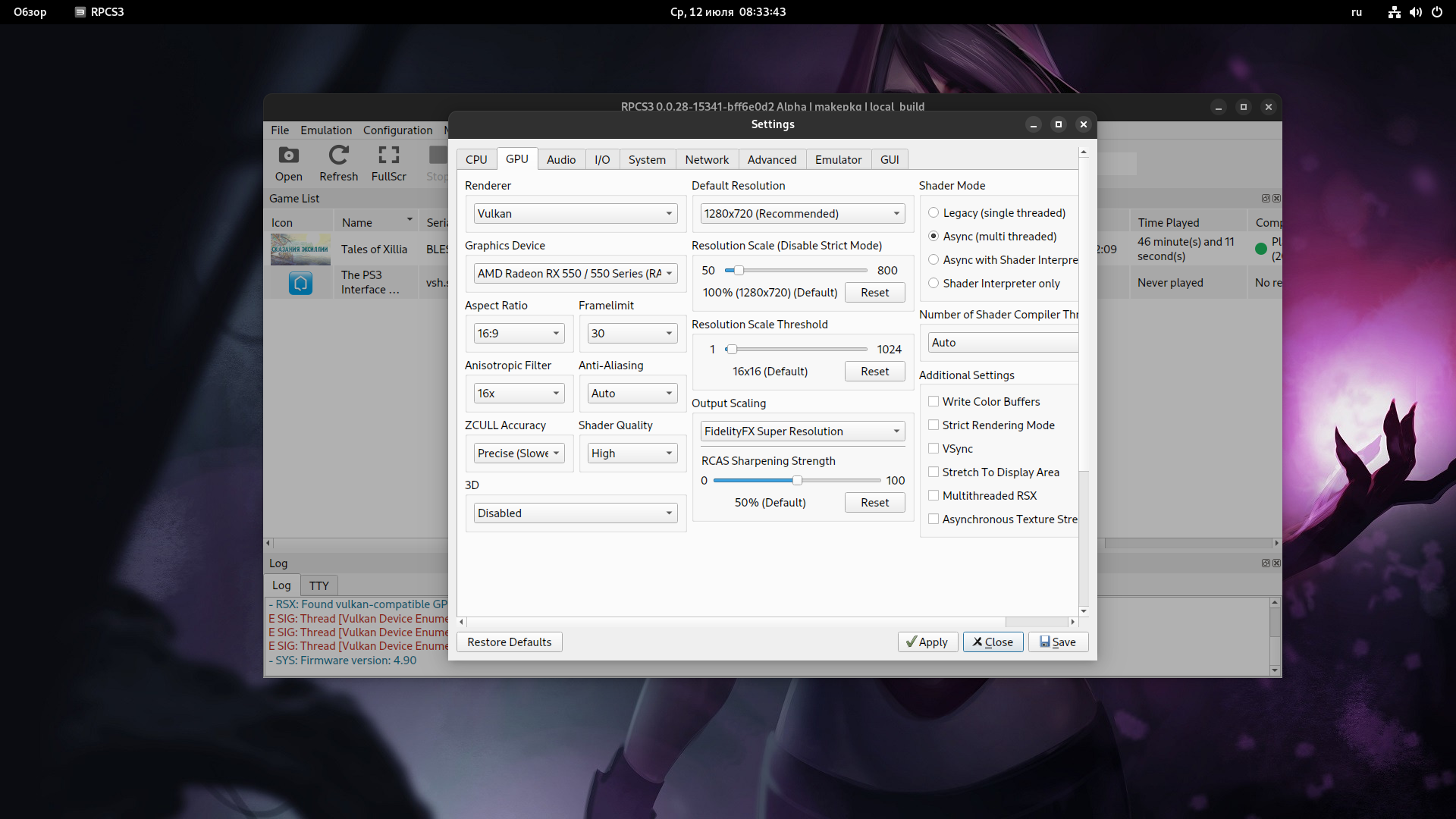Viewport: 1456px width, 819px height.
Task: Click the Restore Defaults button
Action: 509,642
